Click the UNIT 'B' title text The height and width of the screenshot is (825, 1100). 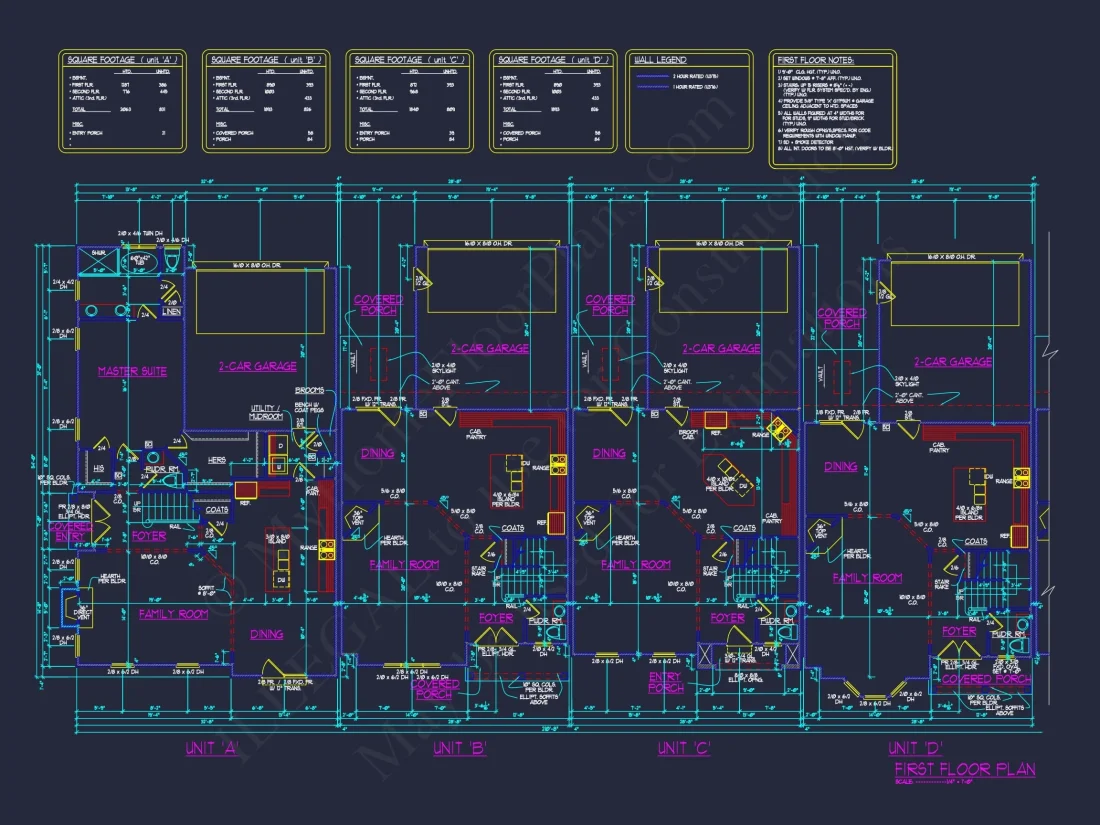click(x=459, y=749)
